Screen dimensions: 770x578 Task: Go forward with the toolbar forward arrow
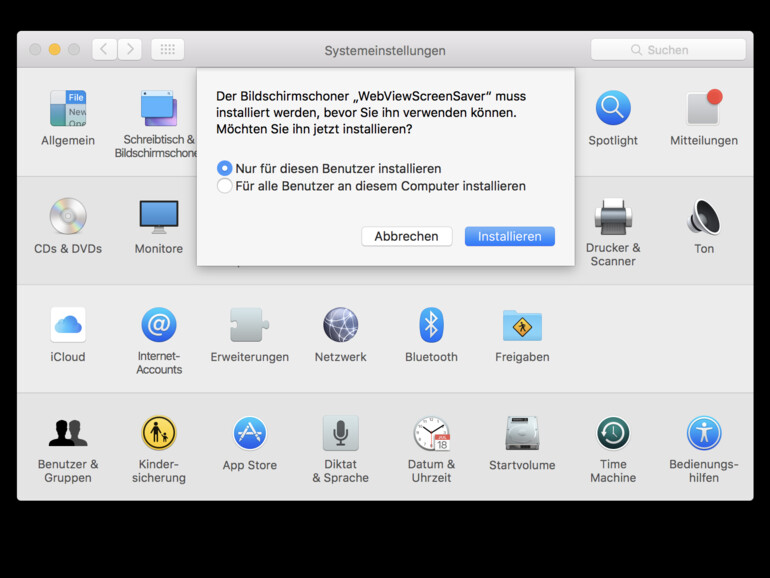coord(130,49)
